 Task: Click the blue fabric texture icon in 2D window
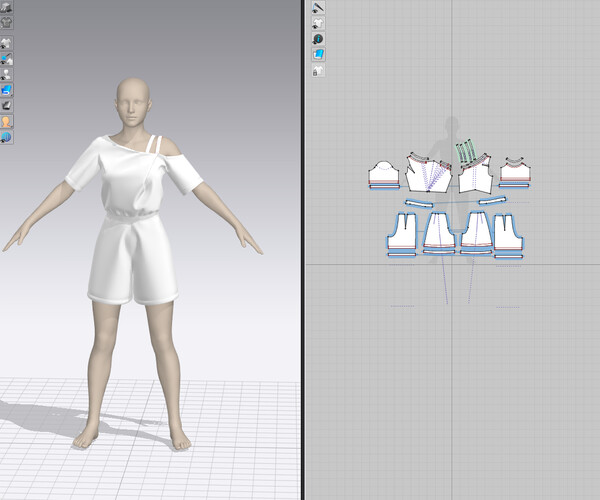(x=318, y=55)
